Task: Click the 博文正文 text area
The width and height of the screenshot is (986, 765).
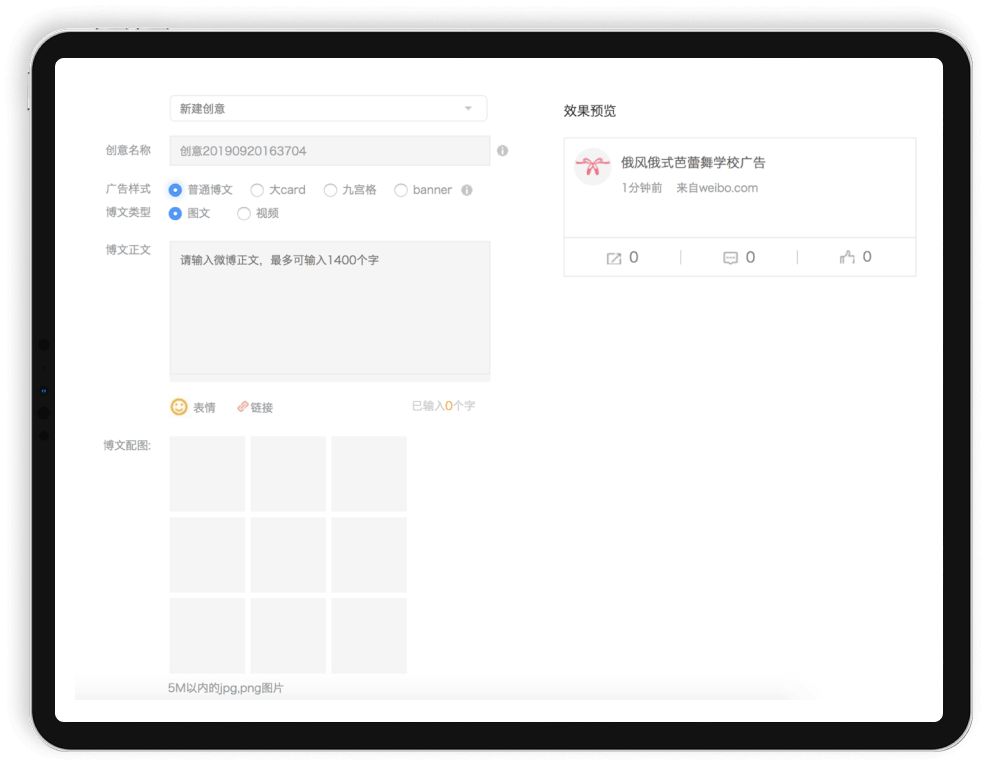Action: click(329, 308)
